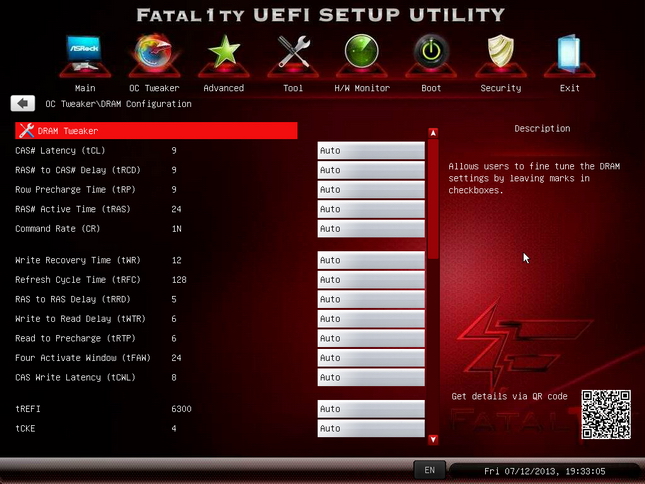Select the RAS to RAS Delay (tRRD) label
Viewport: 645px width, 484px height.
(x=73, y=299)
